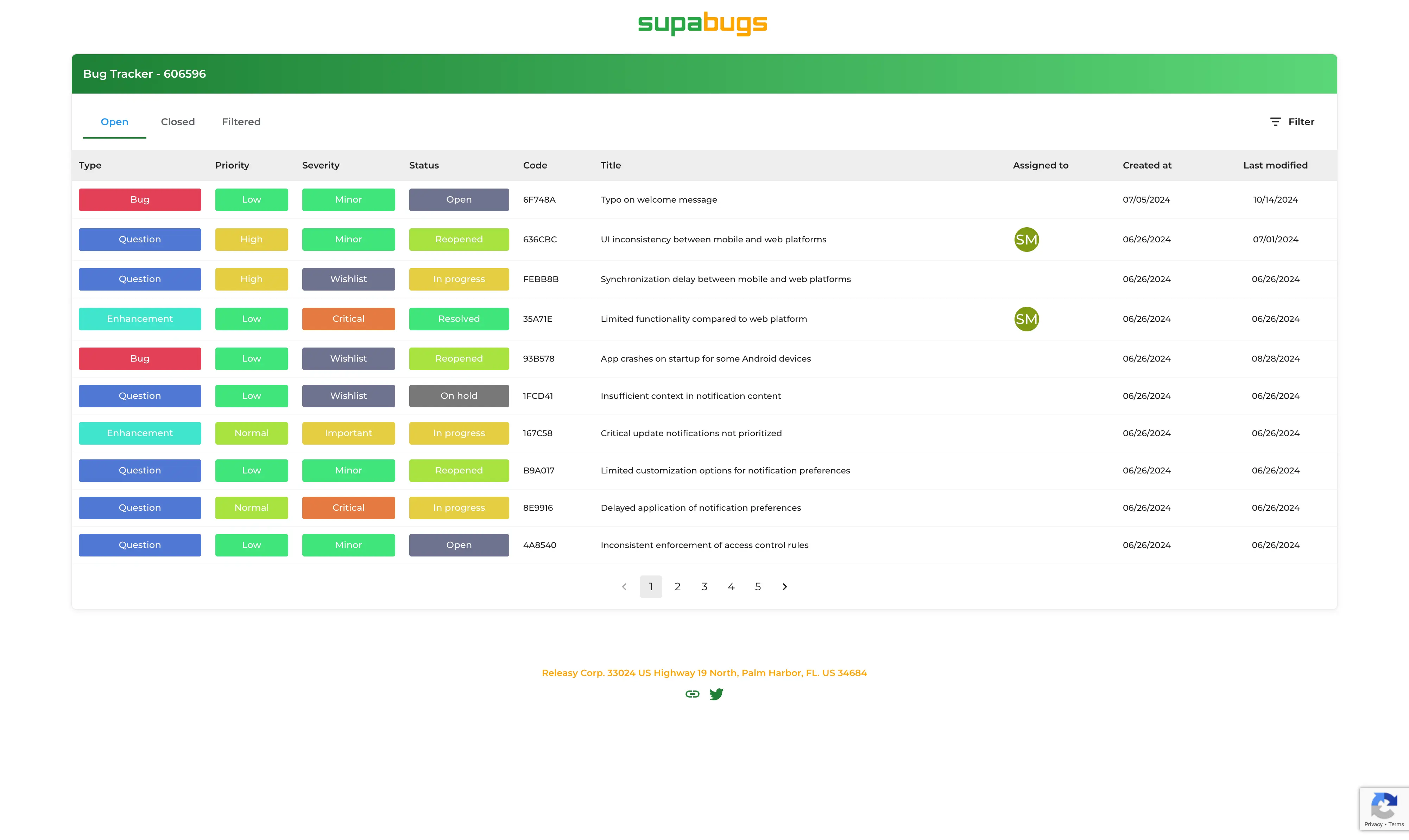
Task: Open page 3 in pagination
Action: click(x=704, y=587)
